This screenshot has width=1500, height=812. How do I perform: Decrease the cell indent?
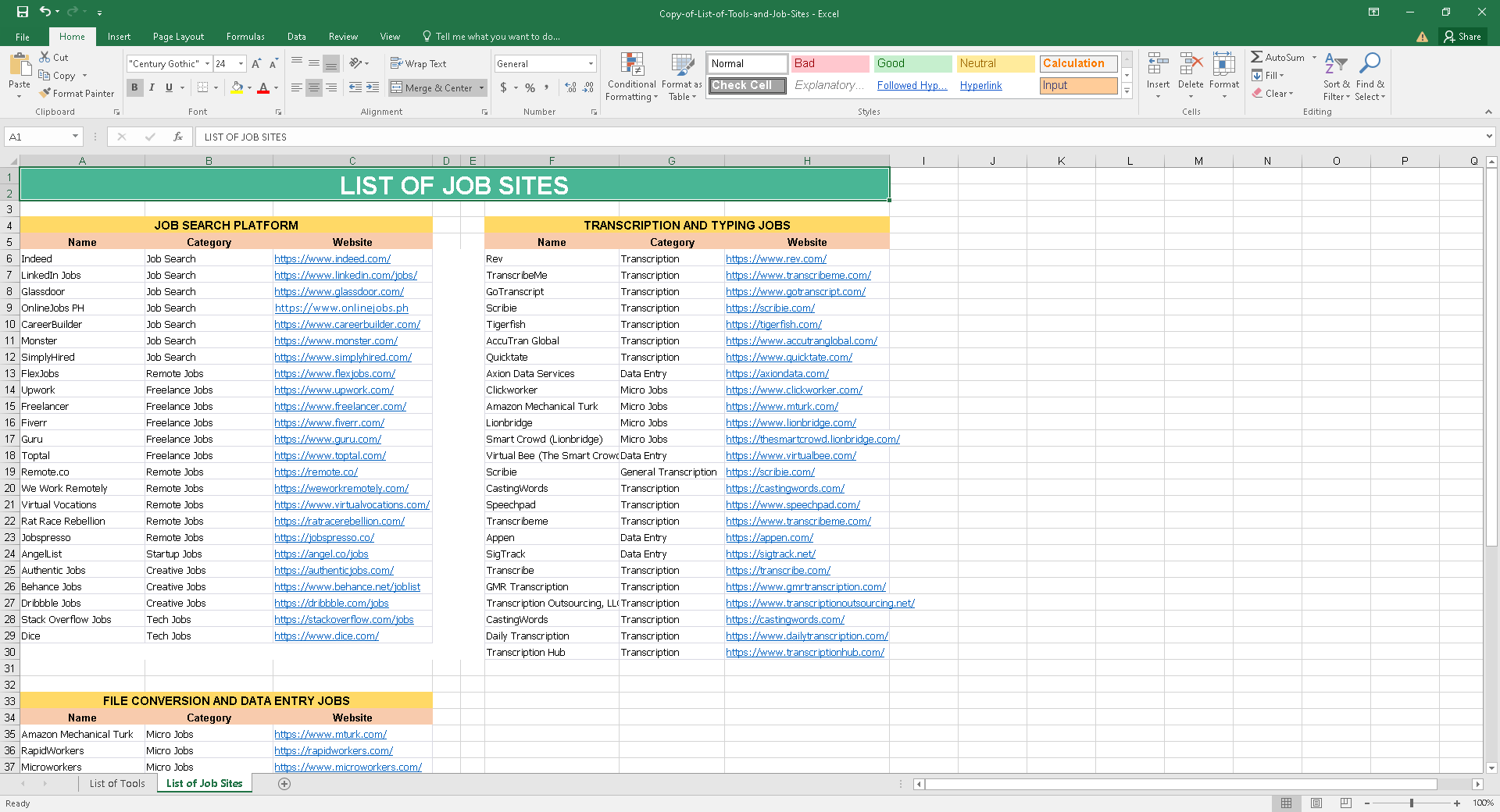[x=355, y=87]
